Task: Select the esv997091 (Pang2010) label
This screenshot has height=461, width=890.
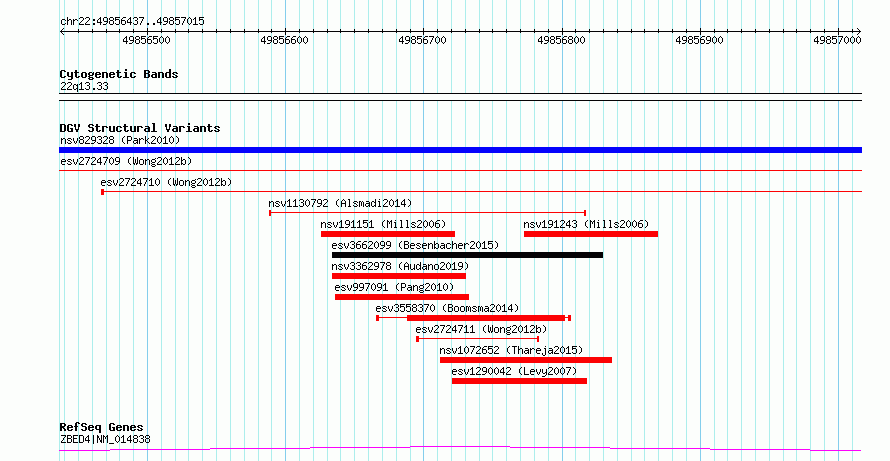Action: pos(394,287)
